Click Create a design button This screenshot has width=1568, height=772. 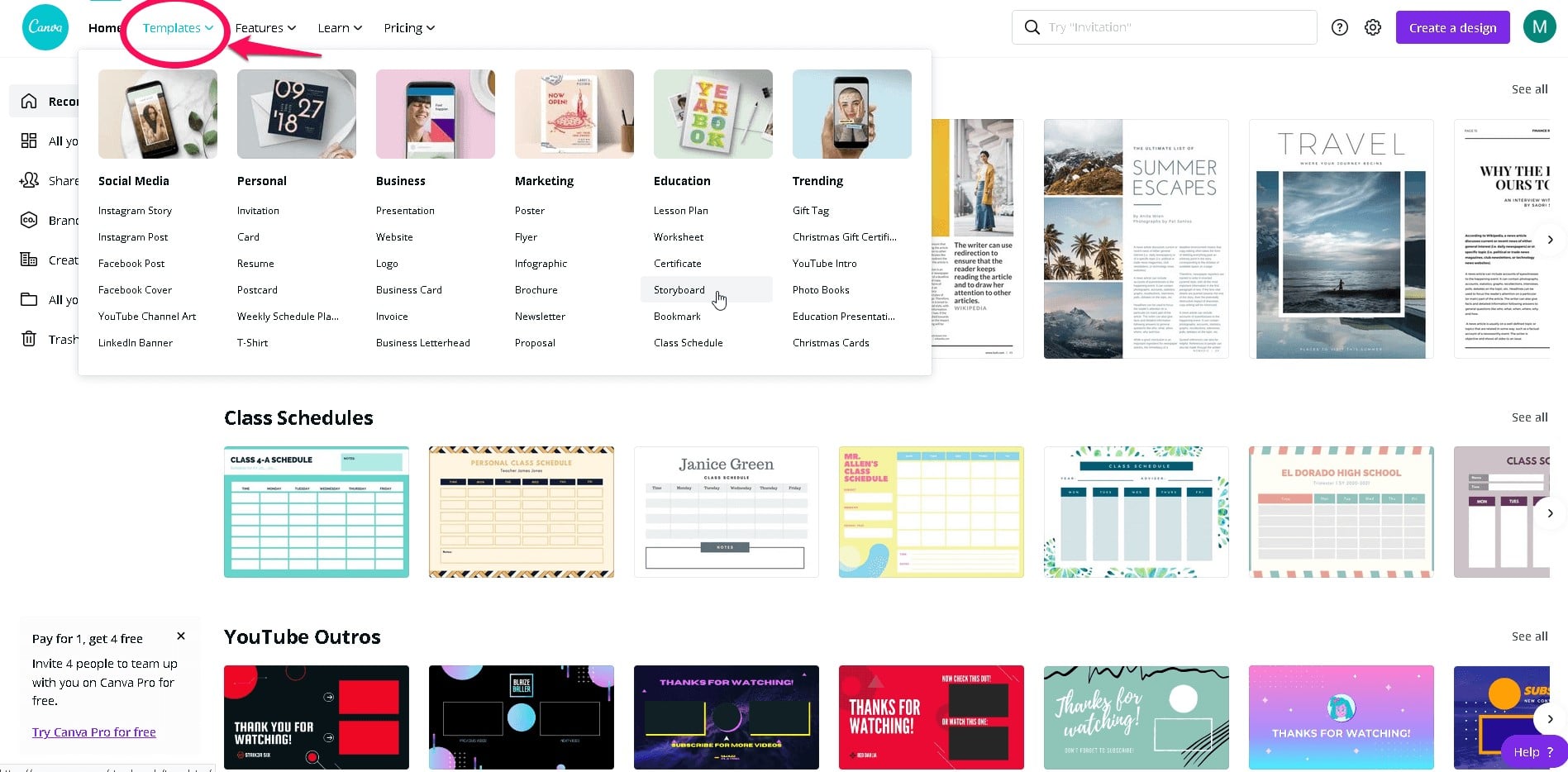point(1452,27)
